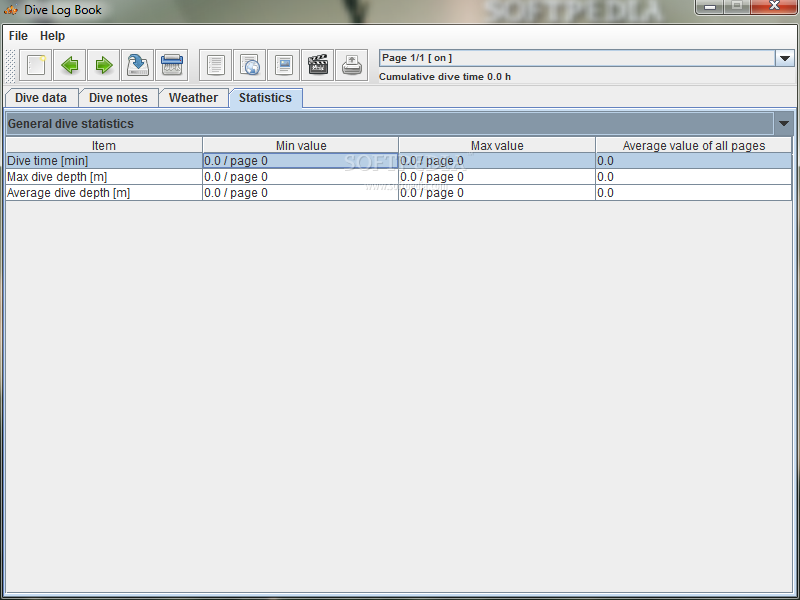Switch to the Dive data tab
The image size is (800, 600).
(x=41, y=97)
